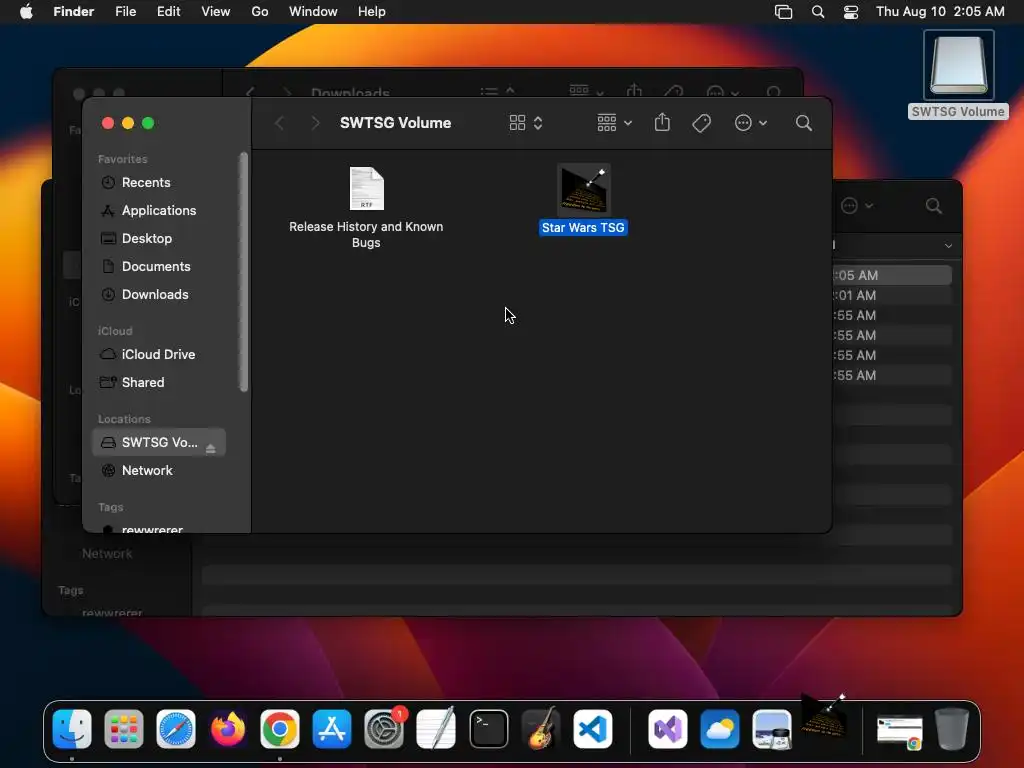
Task: Open TextEdit from the Dock
Action: (436, 728)
